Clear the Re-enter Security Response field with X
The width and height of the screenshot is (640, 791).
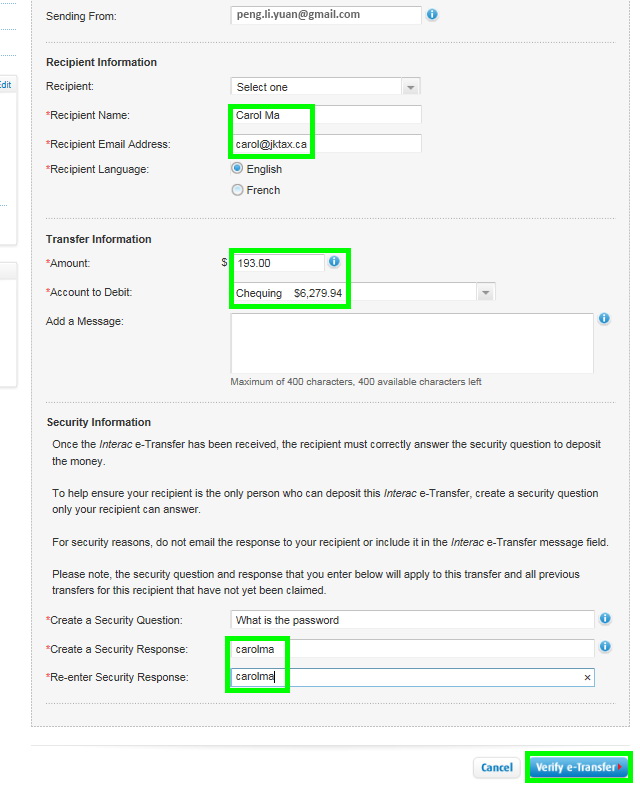(x=588, y=678)
